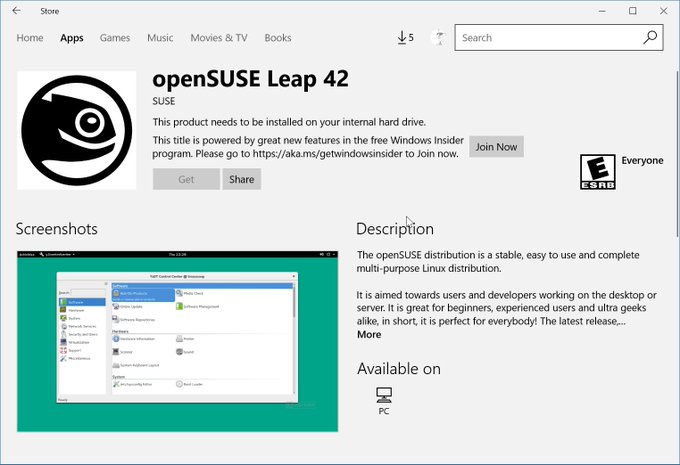Minimize the Store window
The width and height of the screenshot is (680, 465).
(602, 11)
